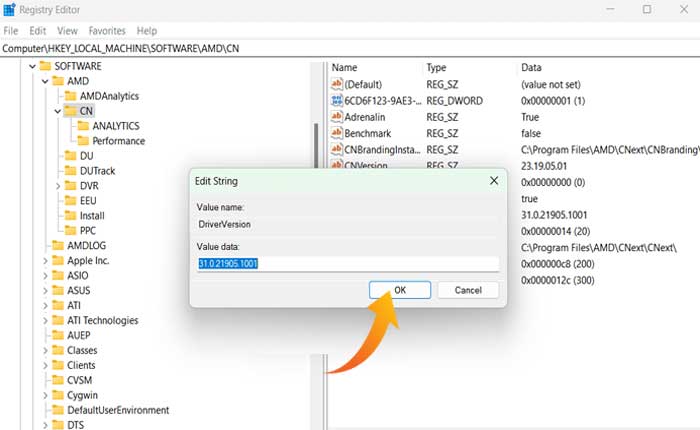Click the Value data text field

coord(347,264)
